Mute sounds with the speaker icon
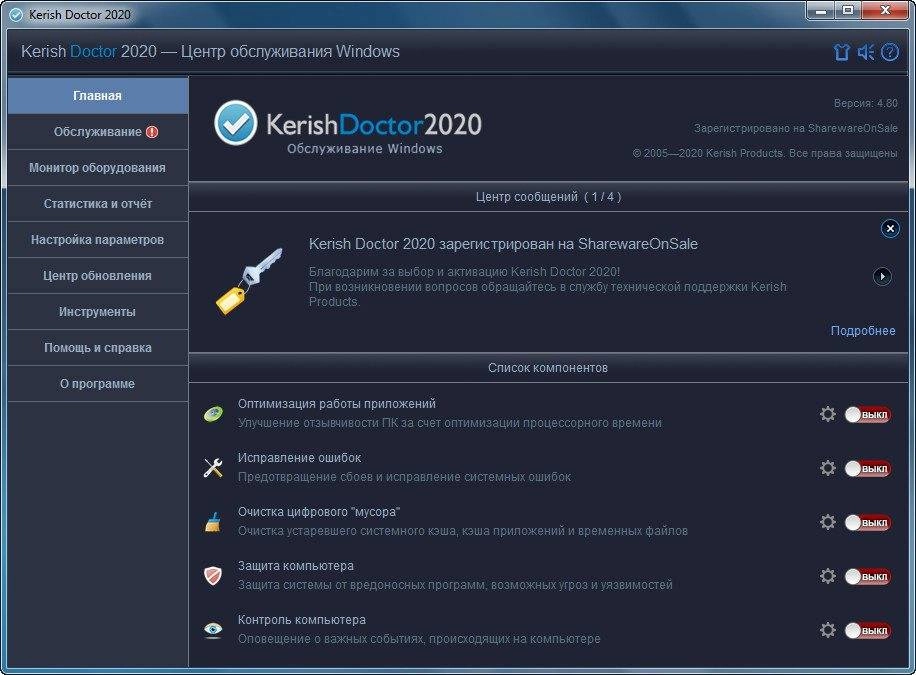 point(866,52)
